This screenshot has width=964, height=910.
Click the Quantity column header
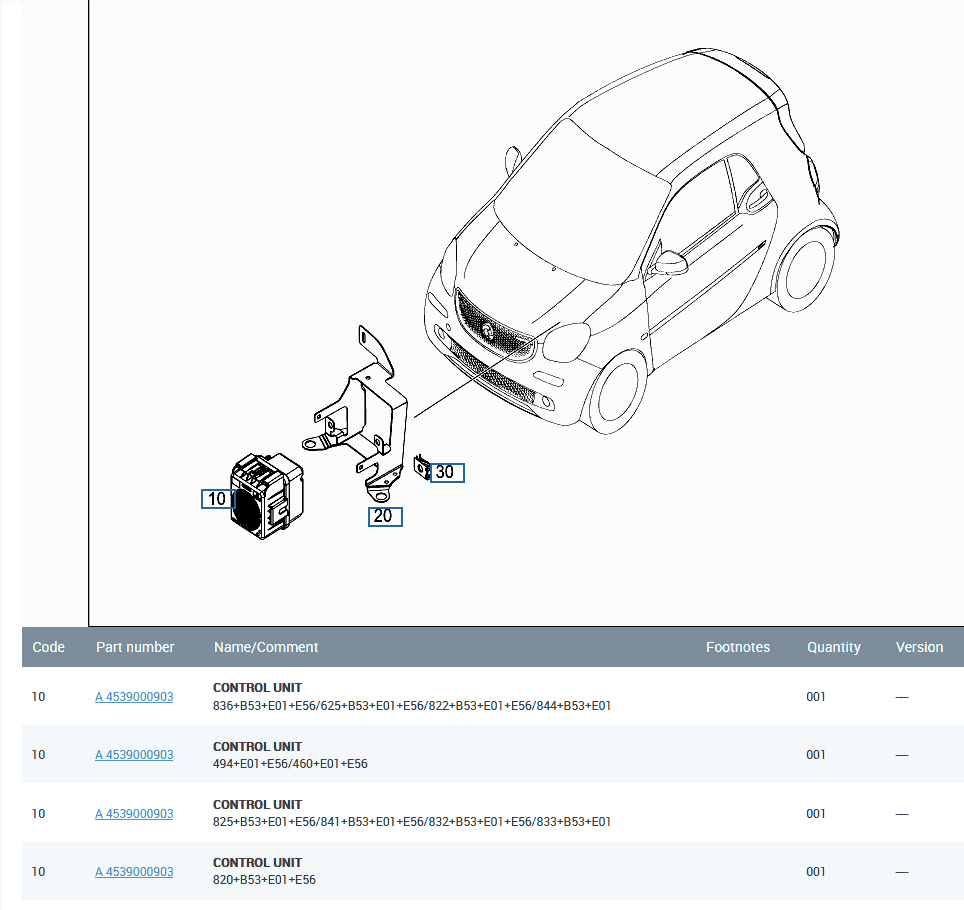[x=834, y=647]
